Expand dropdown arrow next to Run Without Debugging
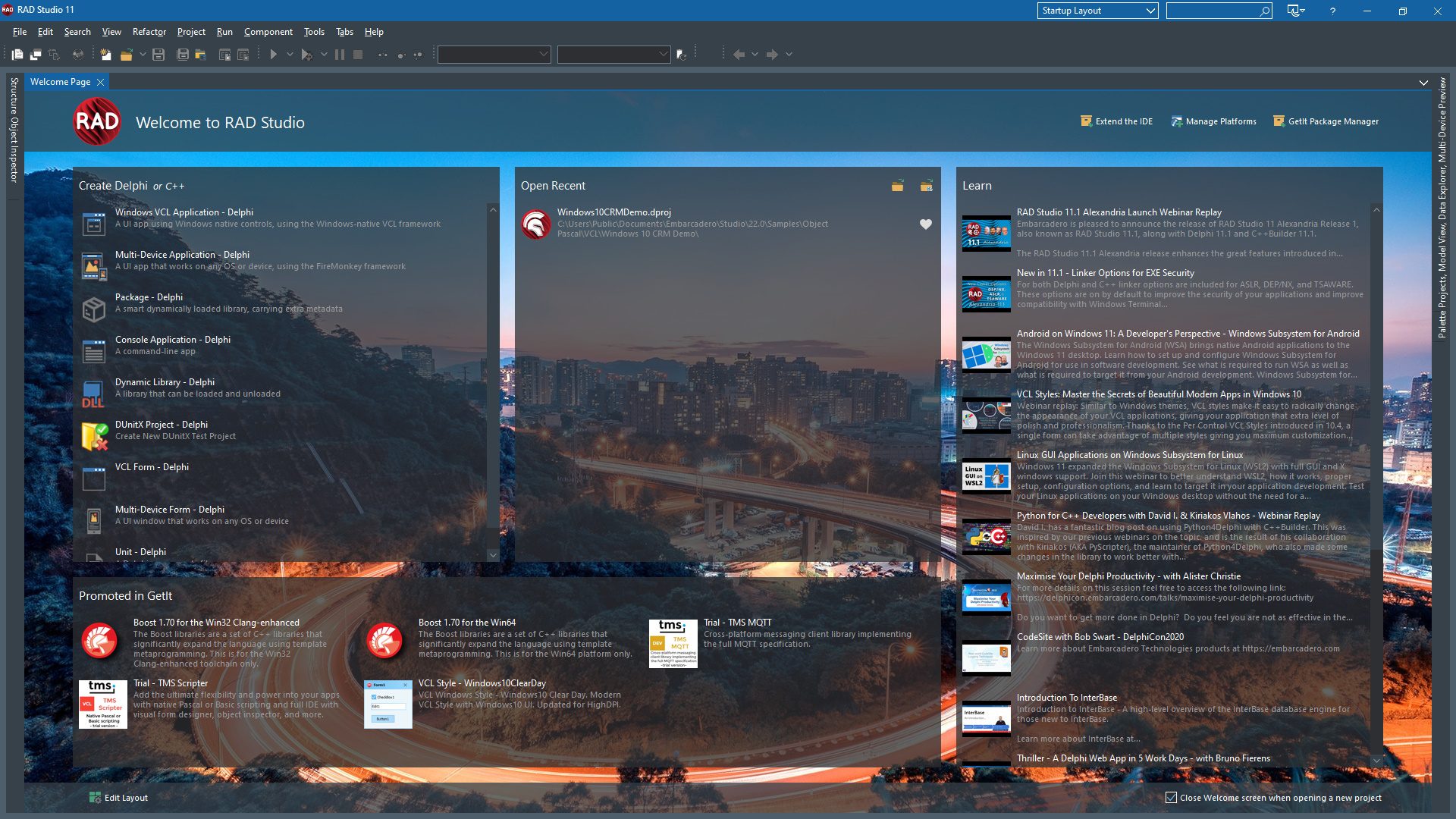 coord(290,55)
